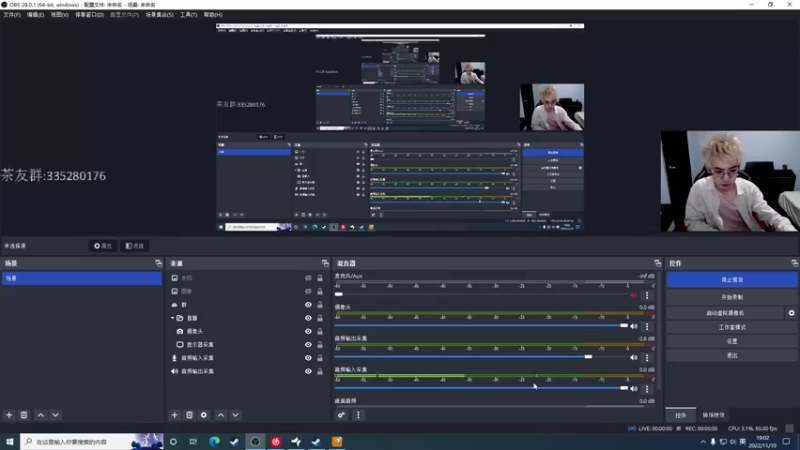Open mixer menu three-dots at bottom
The image size is (800, 450).
tap(358, 415)
